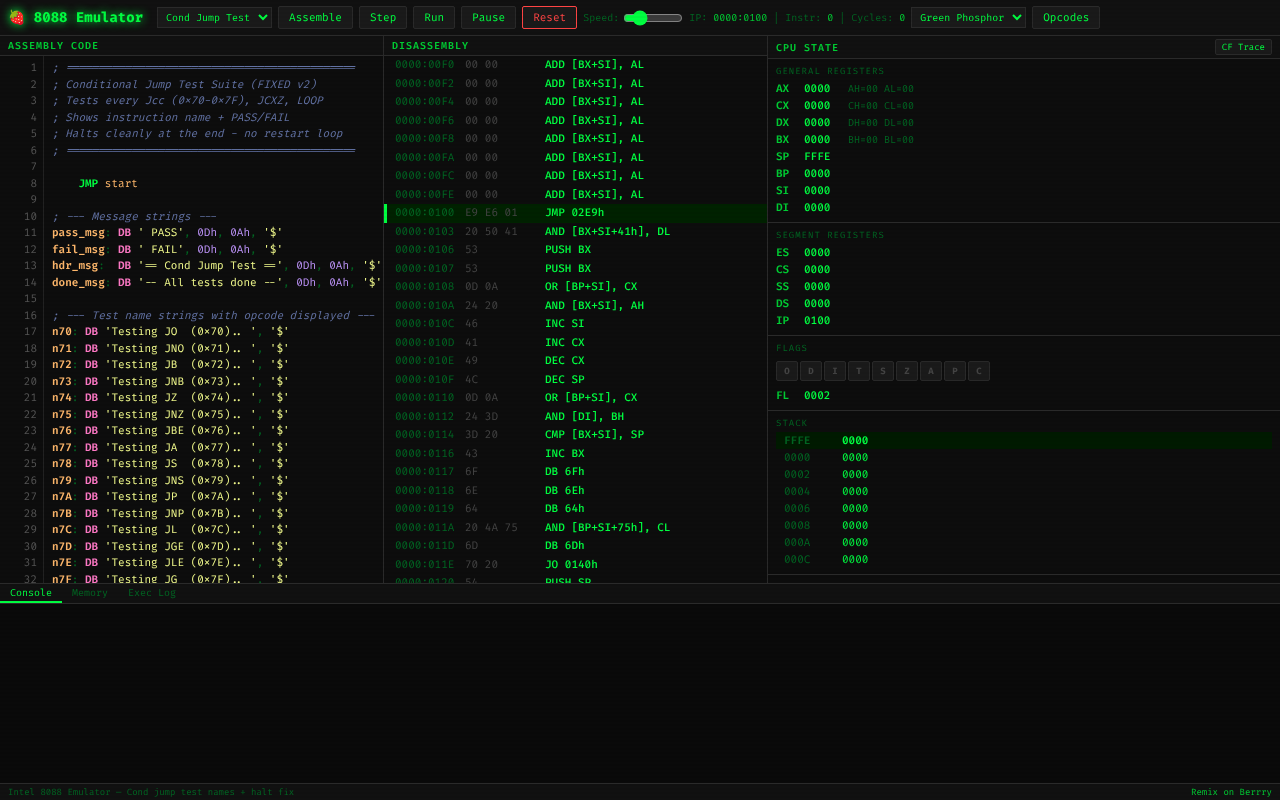The height and width of the screenshot is (800, 1280).
Task: Click the 8088 Emulator title text
Action: pyautogui.click(x=88, y=17)
